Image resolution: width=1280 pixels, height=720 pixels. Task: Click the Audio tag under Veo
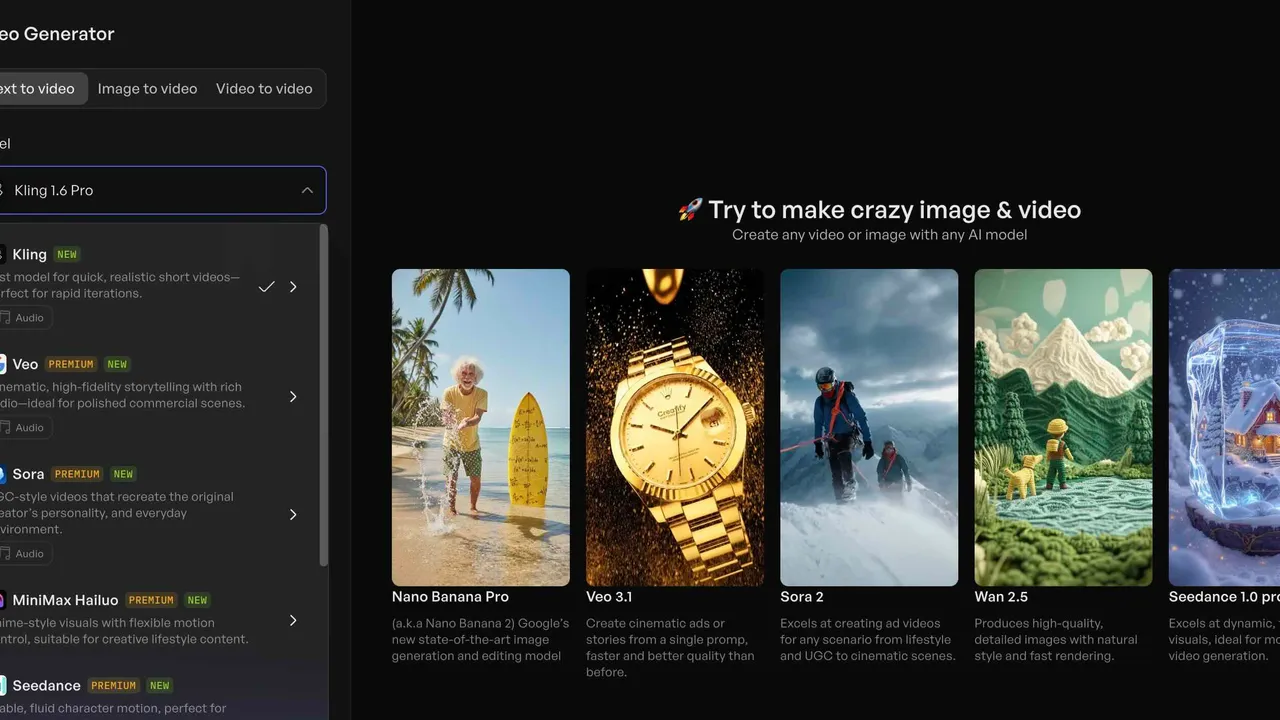click(24, 428)
